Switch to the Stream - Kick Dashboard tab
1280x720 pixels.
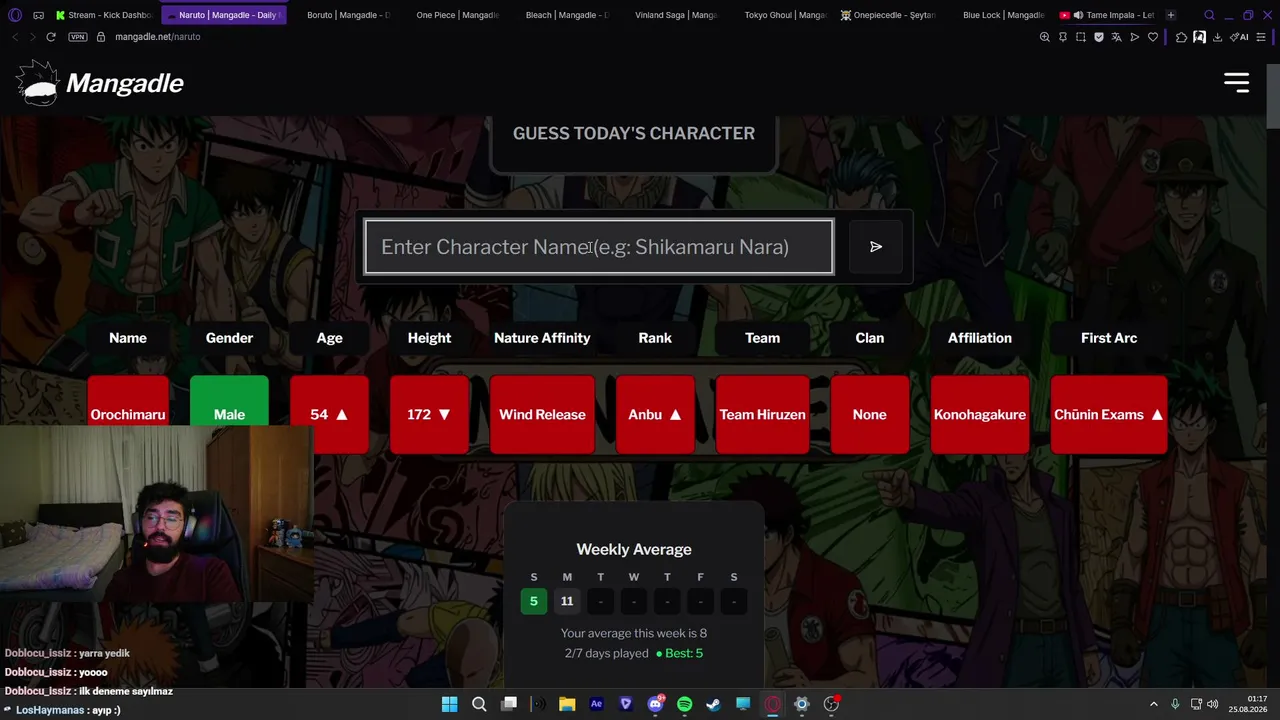(x=104, y=15)
